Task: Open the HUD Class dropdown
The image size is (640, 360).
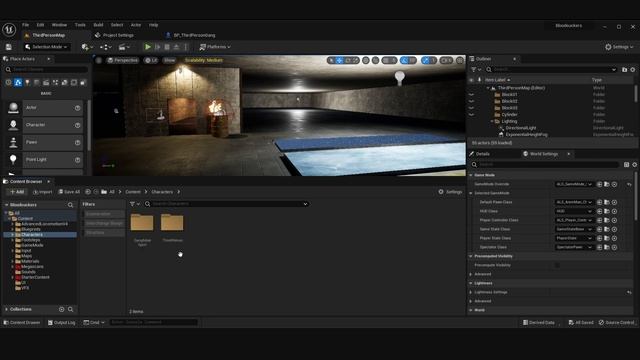Action: 574,211
